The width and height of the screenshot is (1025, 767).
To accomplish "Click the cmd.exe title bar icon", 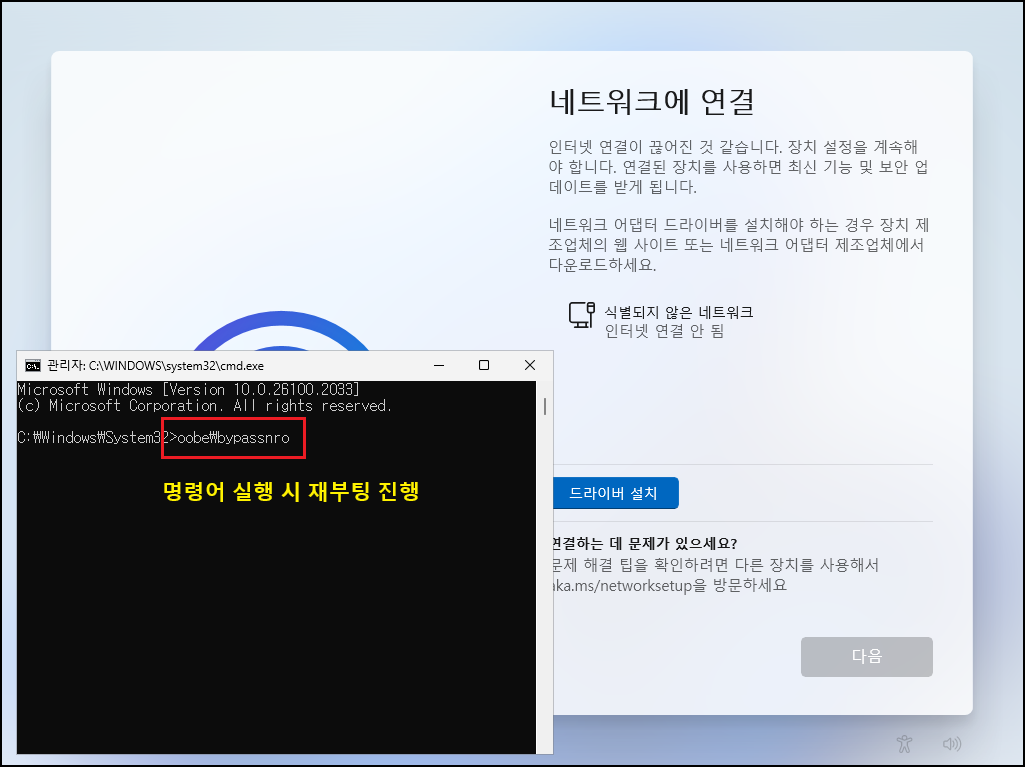I will (32, 366).
